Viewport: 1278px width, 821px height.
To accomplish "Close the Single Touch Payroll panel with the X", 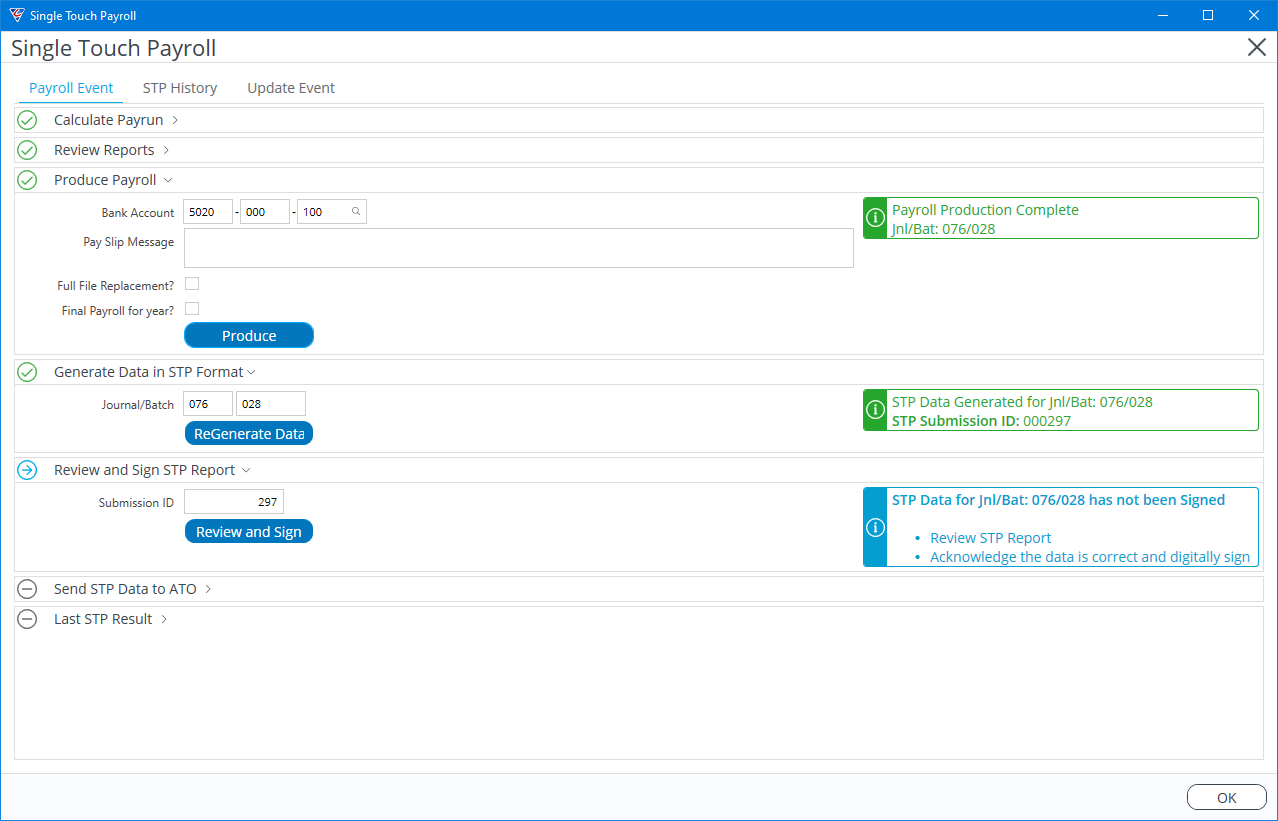I will (x=1257, y=47).
